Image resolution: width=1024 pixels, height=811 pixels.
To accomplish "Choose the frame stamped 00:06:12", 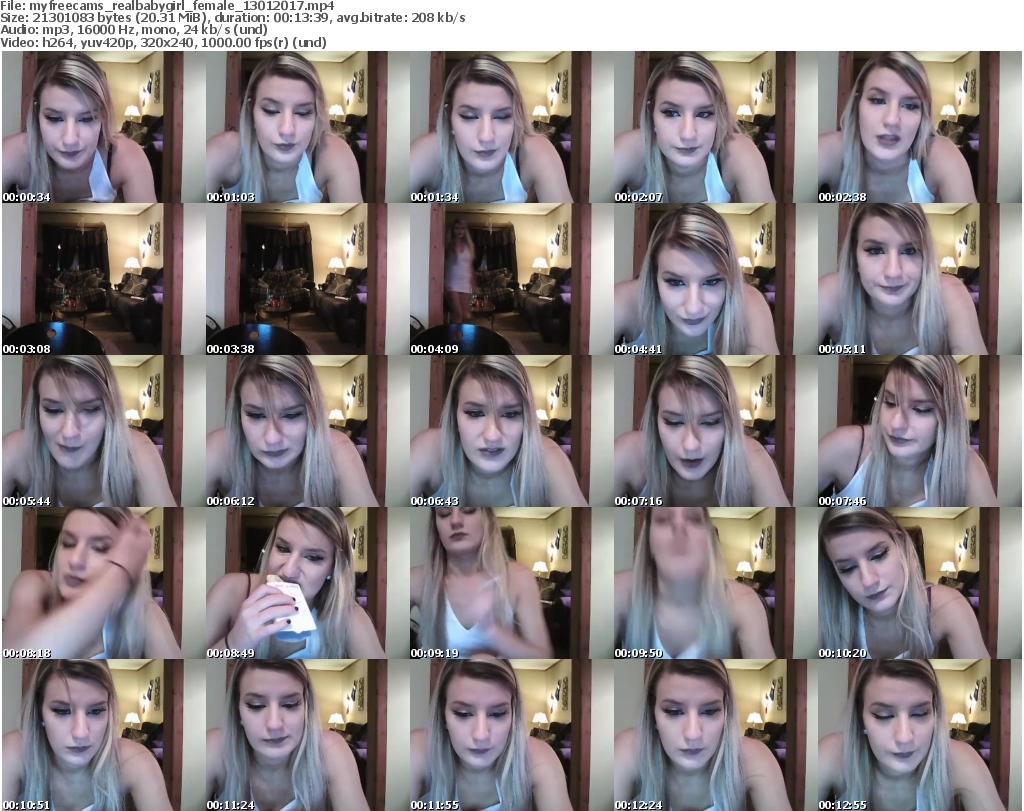I will click(x=307, y=431).
